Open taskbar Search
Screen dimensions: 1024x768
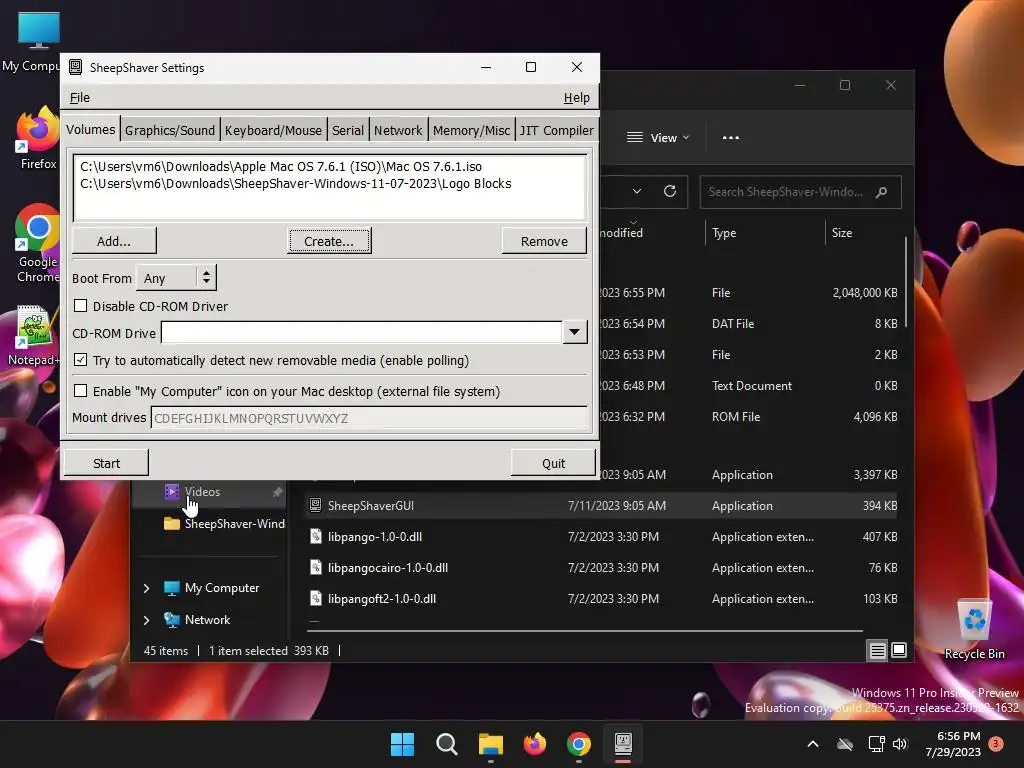point(447,744)
